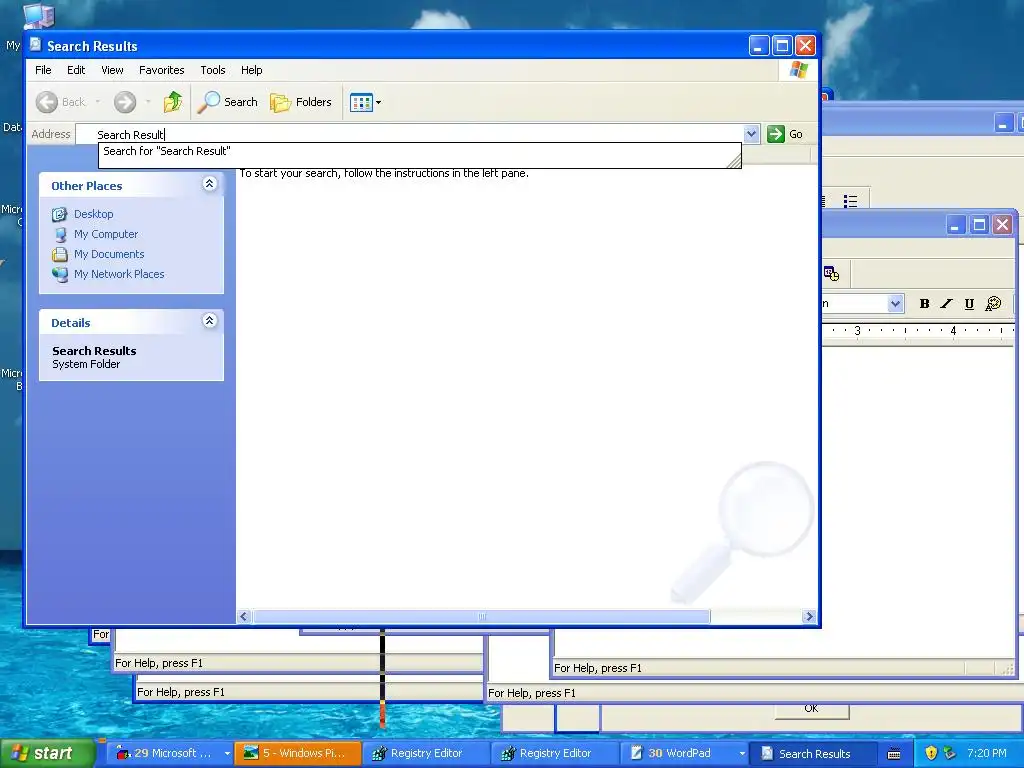Switch to 5 - Windows Pi... taskbar item

coord(298,753)
